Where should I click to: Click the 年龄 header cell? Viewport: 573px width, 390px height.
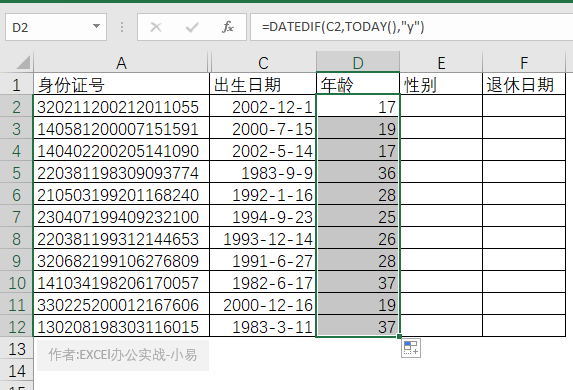click(358, 84)
